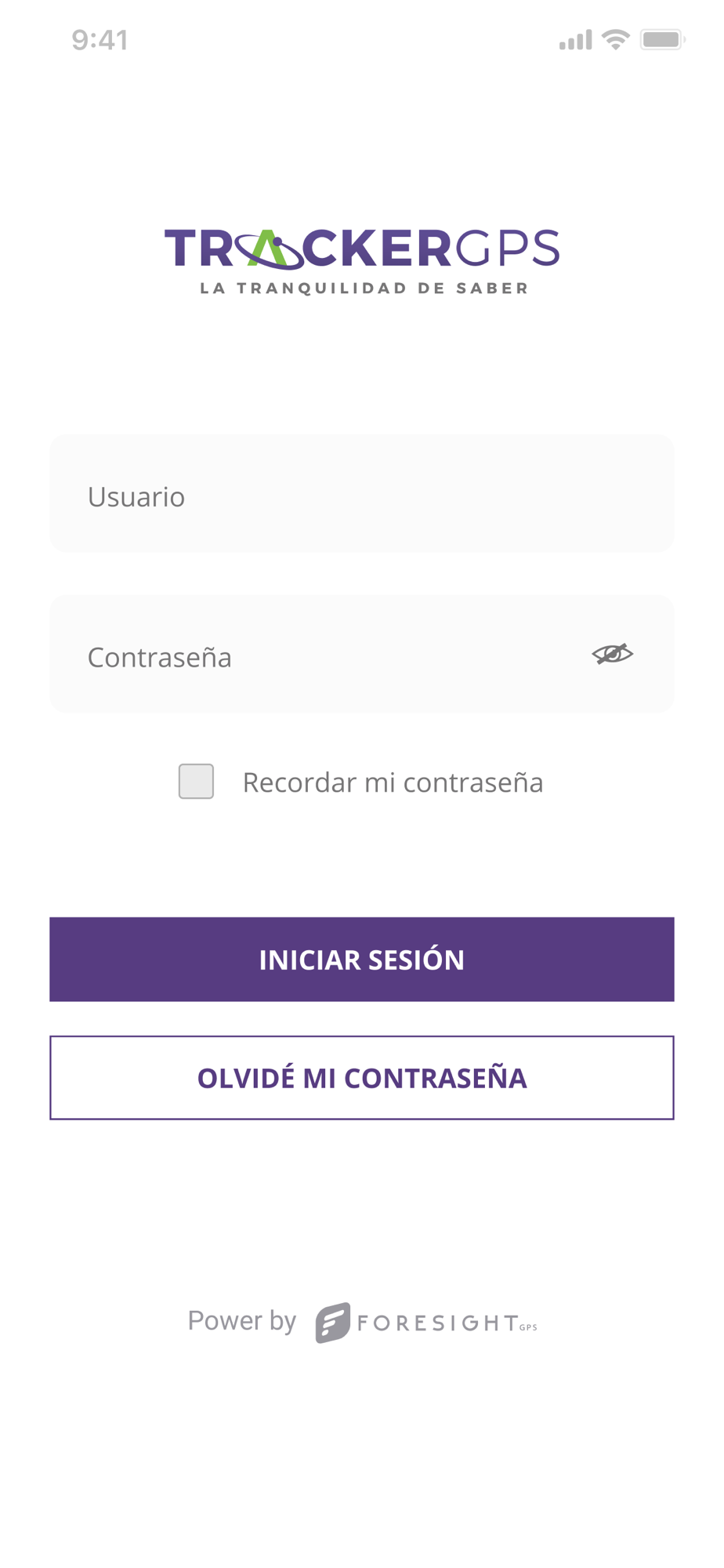
Task: Focus the Contraseña password field
Action: (x=313, y=655)
